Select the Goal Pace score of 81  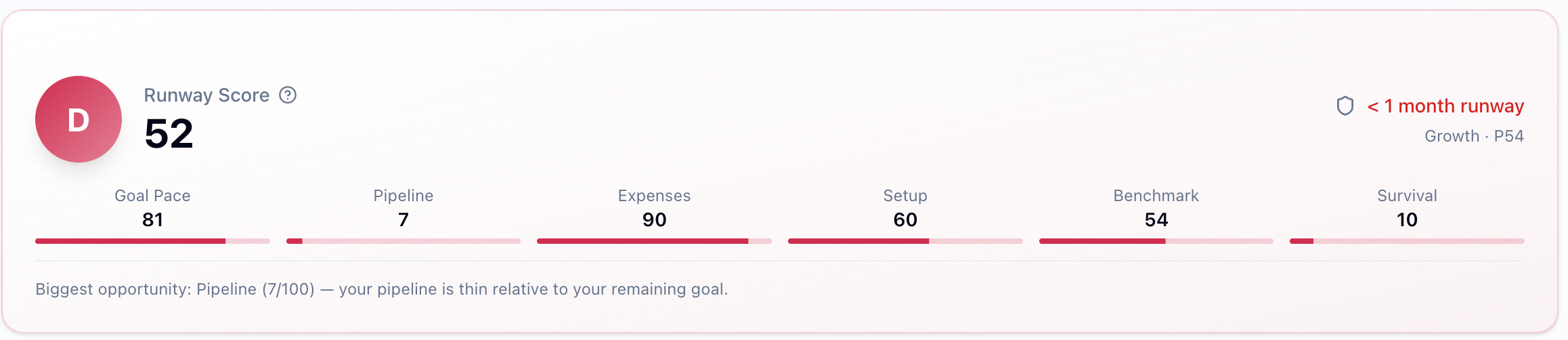(x=152, y=220)
